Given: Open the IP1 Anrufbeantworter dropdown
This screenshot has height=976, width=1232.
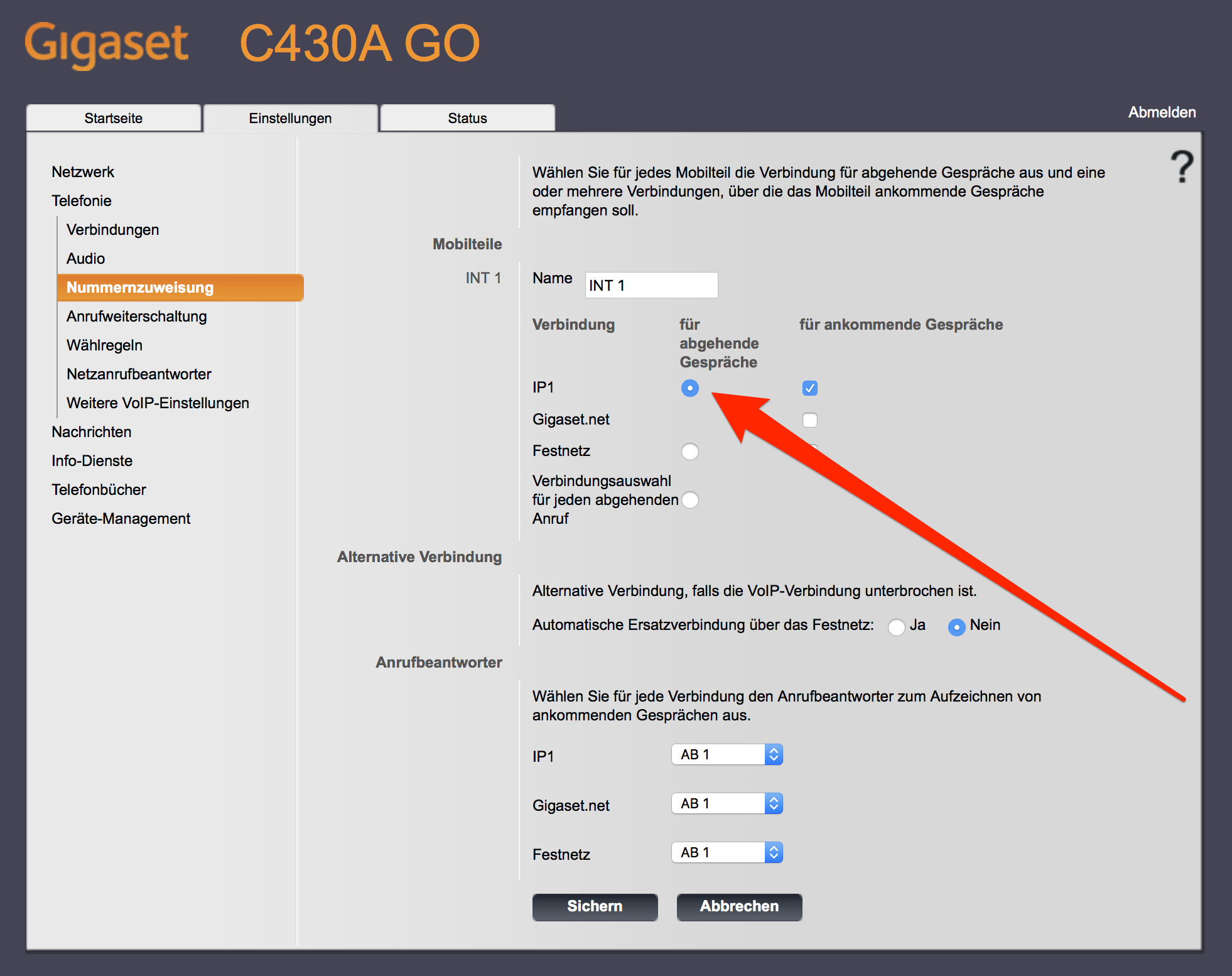Looking at the screenshot, I should coord(727,754).
